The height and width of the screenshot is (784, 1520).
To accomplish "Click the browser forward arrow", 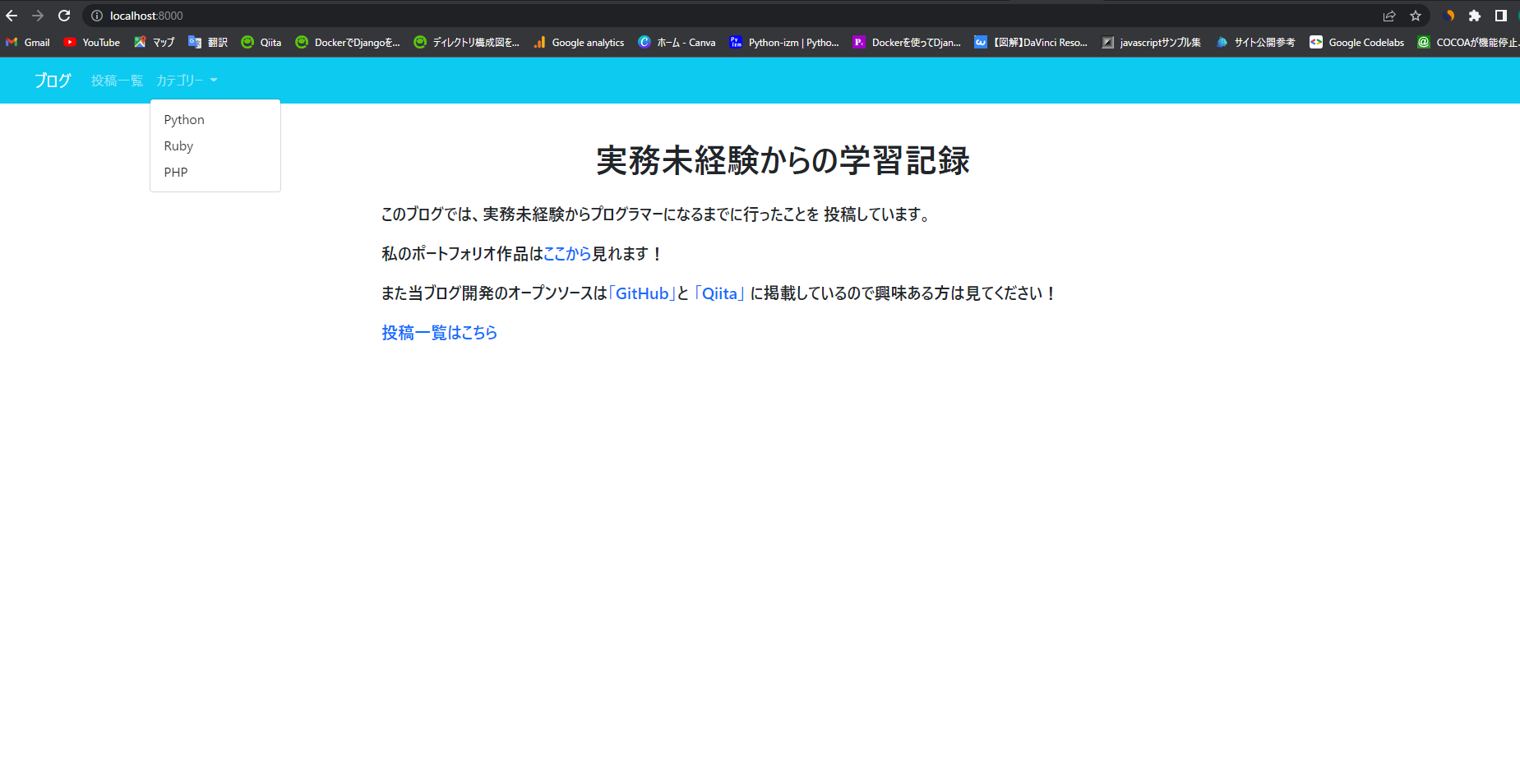I will (x=38, y=16).
